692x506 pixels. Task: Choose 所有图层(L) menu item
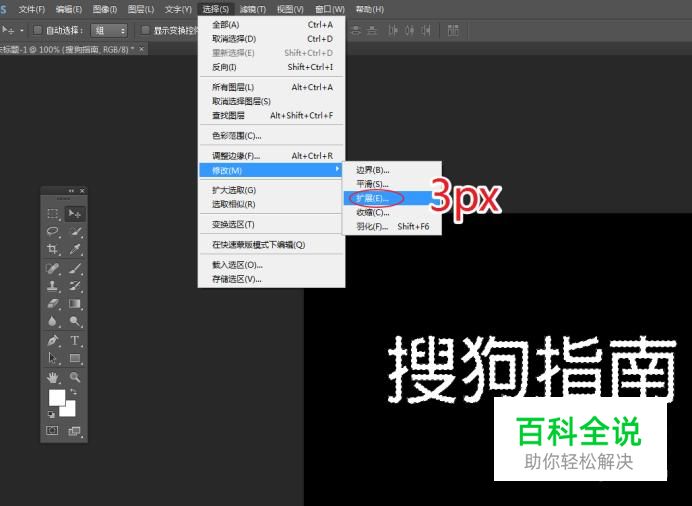pyautogui.click(x=271, y=87)
